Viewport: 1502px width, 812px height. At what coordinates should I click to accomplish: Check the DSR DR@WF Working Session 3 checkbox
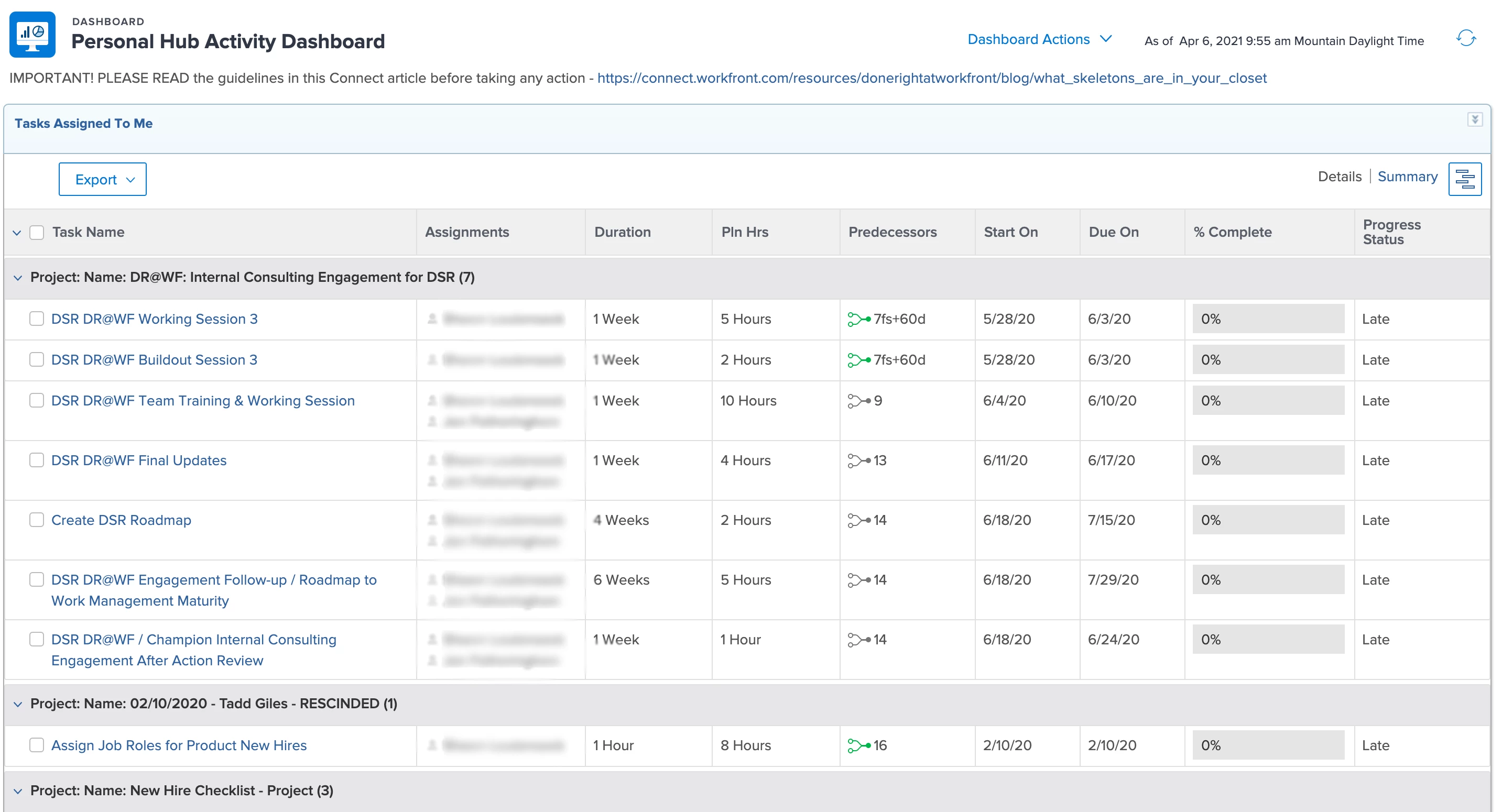37,319
